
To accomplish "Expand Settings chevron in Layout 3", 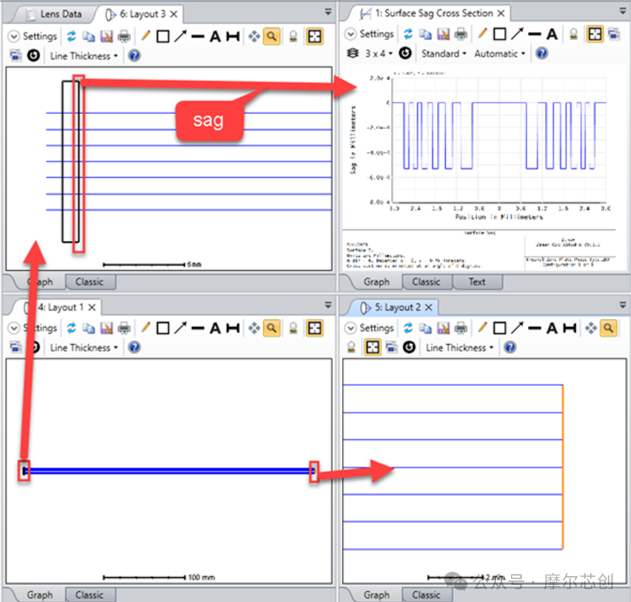I will tap(14, 37).
